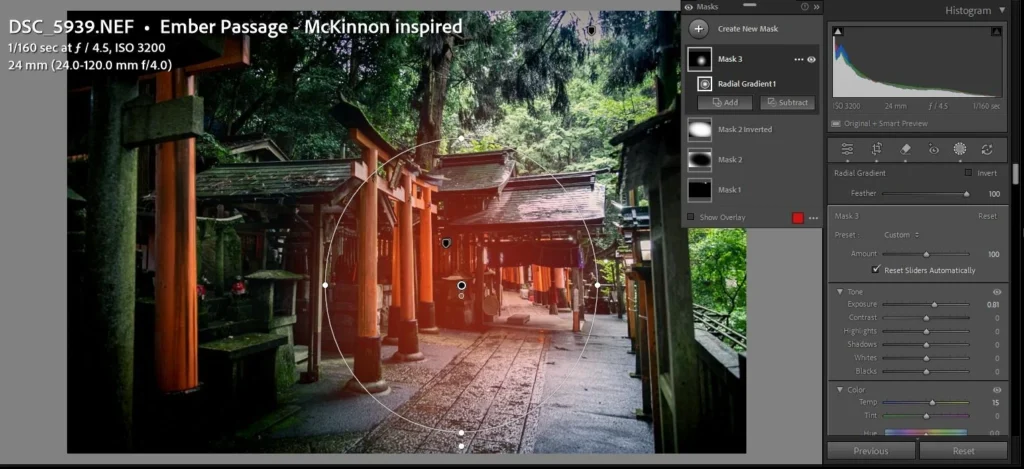Click the Tint slider handle
This screenshot has width=1024, height=469.
(x=926, y=415)
